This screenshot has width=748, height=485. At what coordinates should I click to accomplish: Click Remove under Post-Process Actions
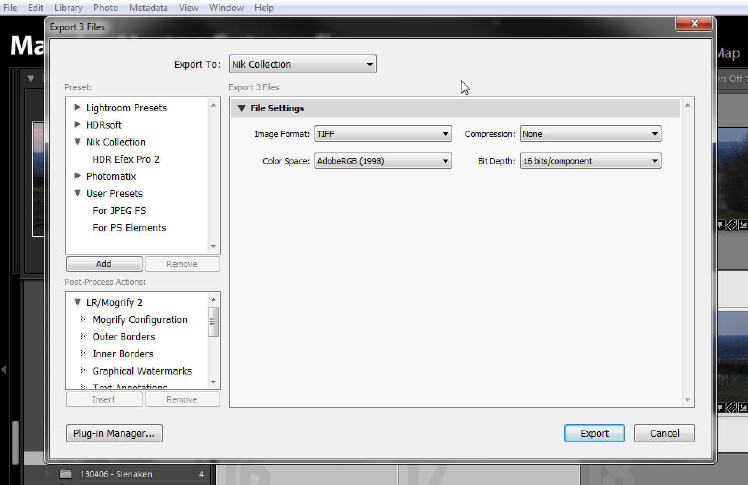(x=182, y=399)
